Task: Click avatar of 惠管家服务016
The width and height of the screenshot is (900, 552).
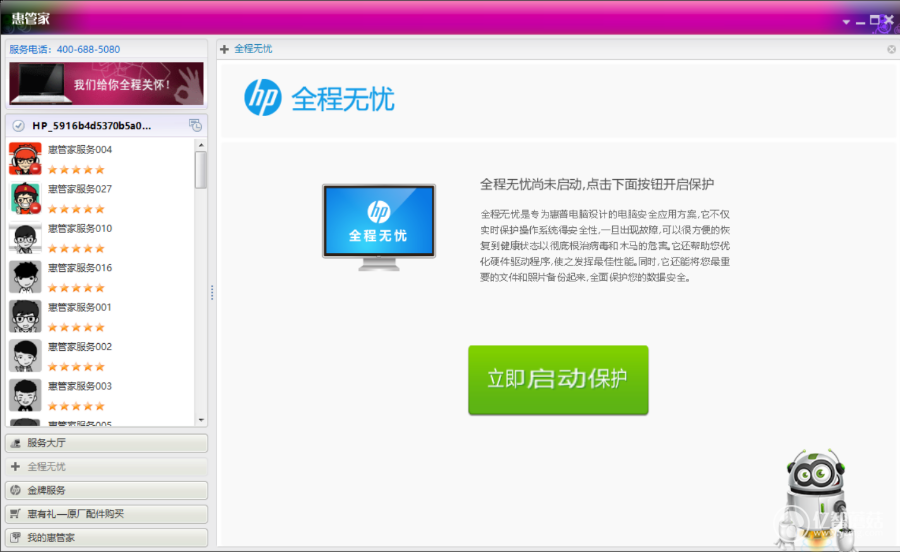Action: [x=25, y=277]
